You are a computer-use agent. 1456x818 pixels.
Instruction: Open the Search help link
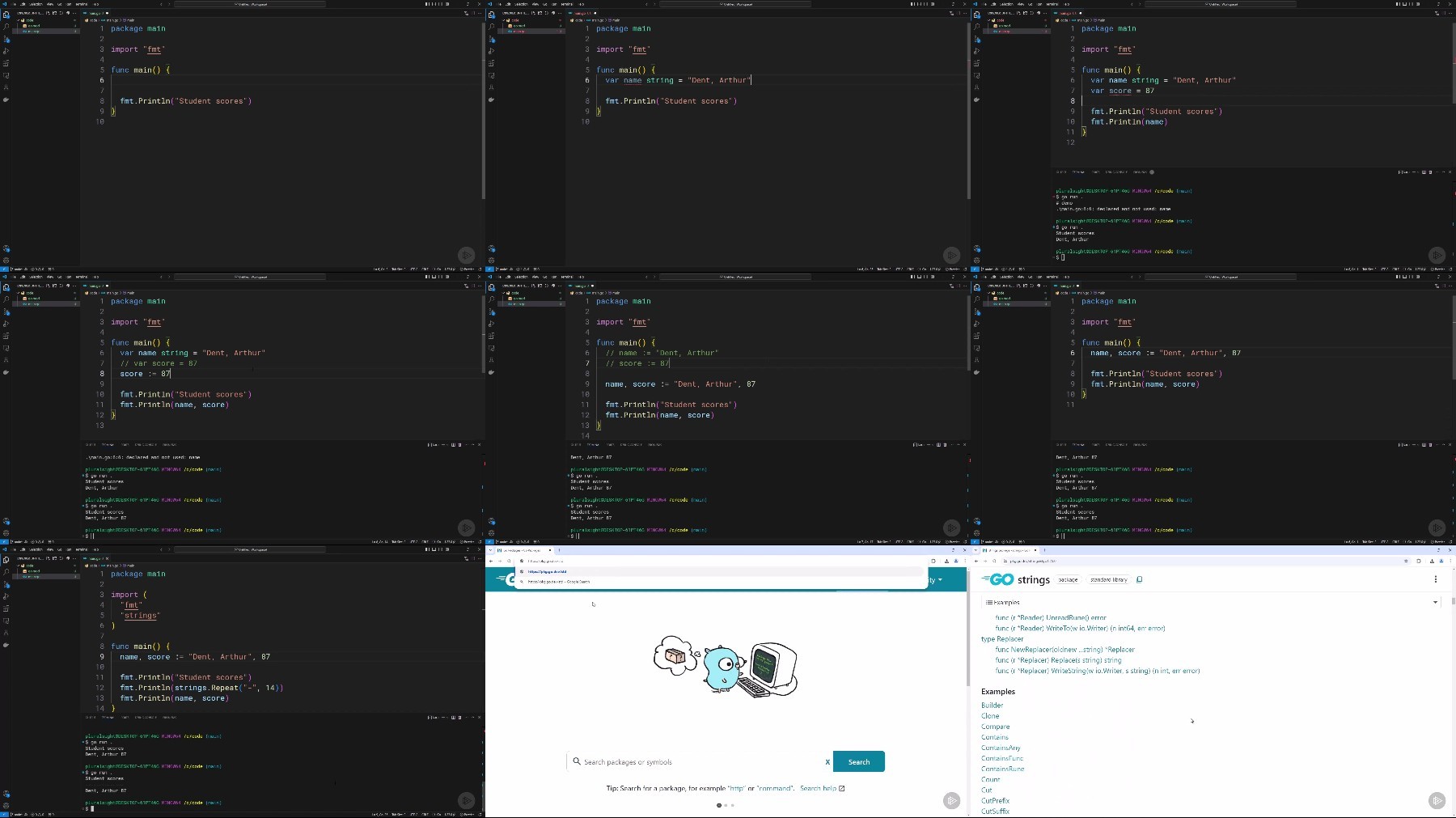point(818,788)
